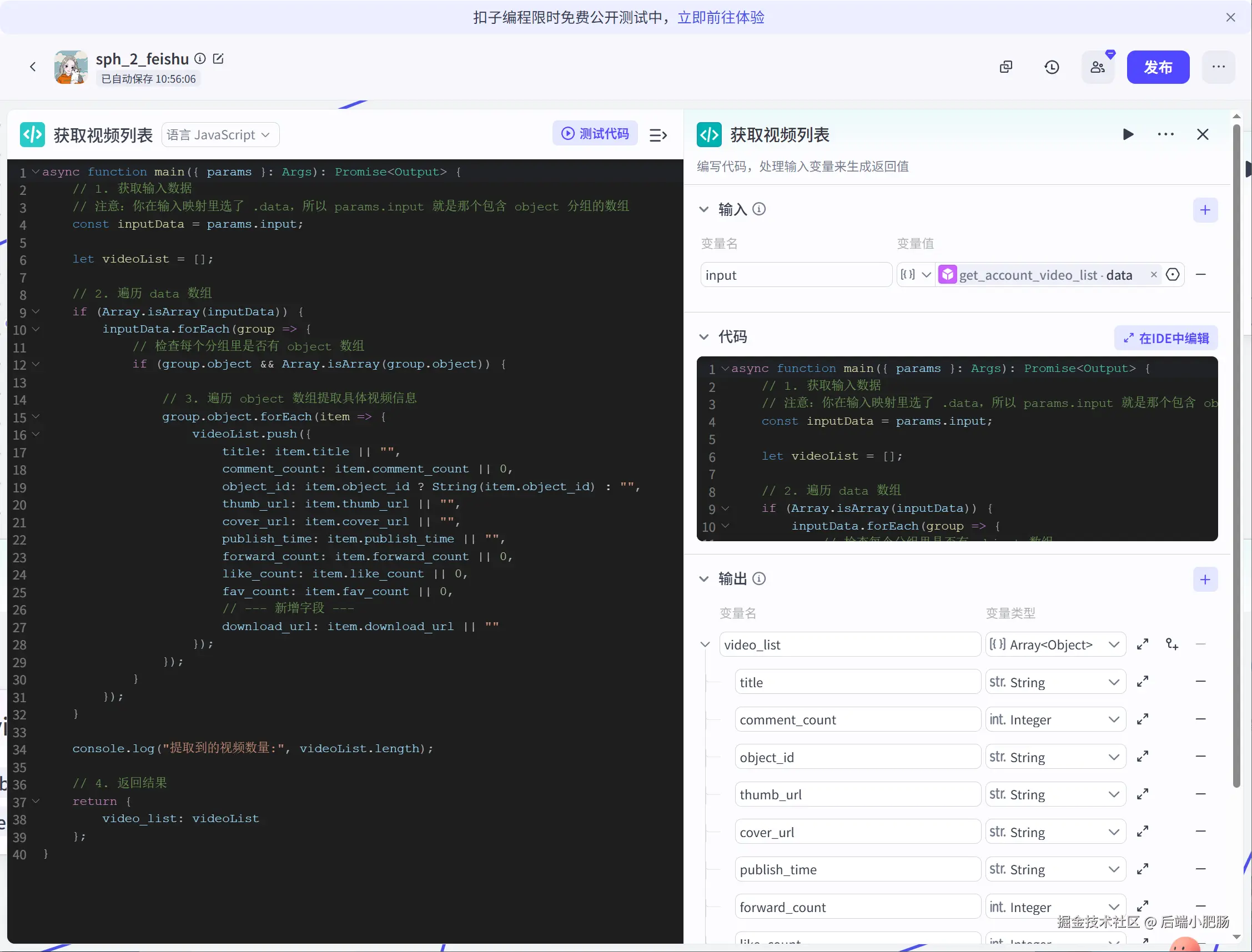Image resolution: width=1252 pixels, height=952 pixels.
Task: Click the input variable name field
Action: (795, 275)
